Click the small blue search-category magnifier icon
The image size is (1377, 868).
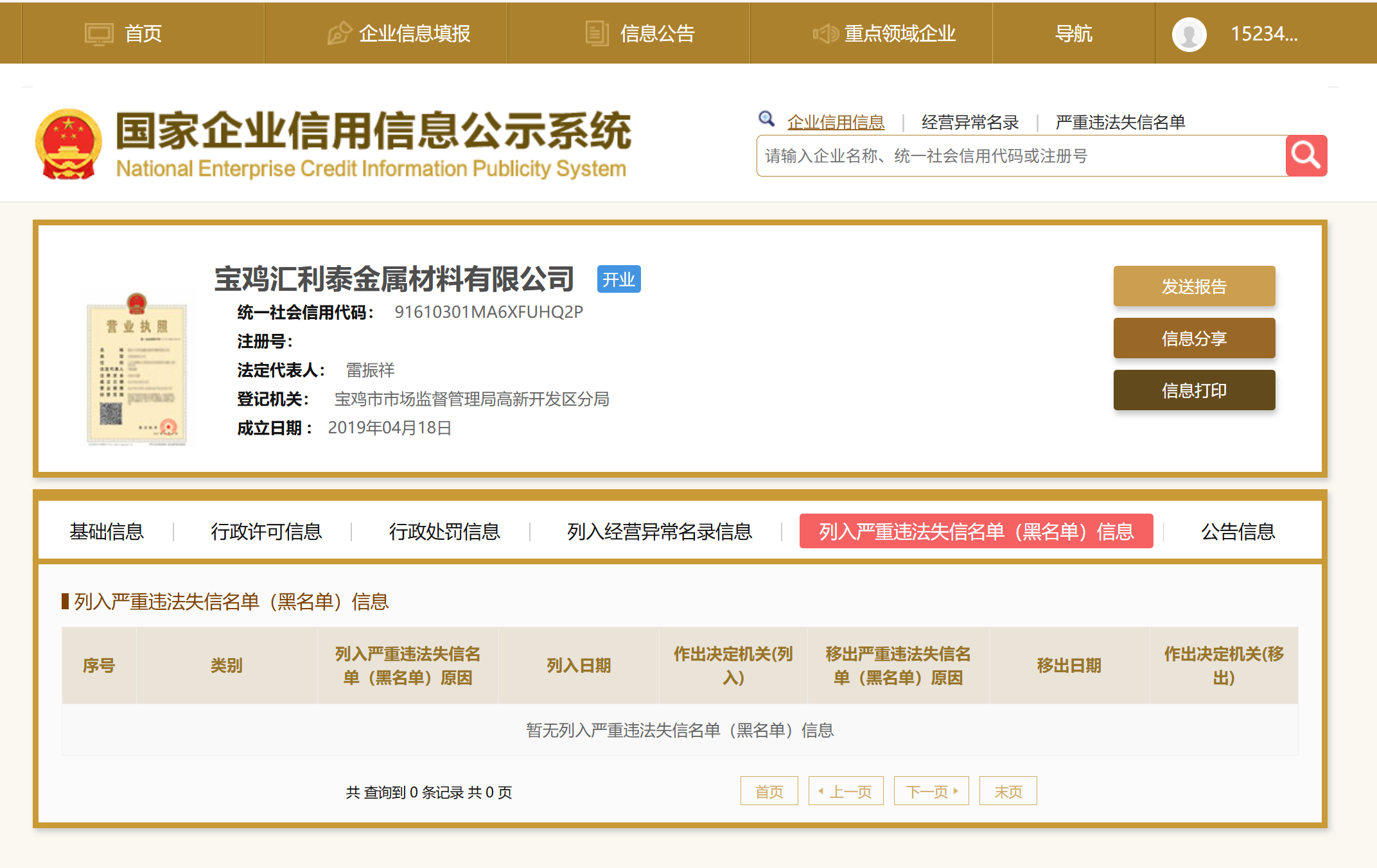click(766, 119)
